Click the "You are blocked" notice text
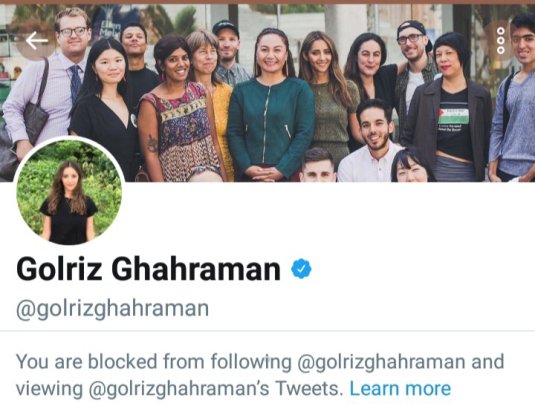 pyautogui.click(x=260, y=375)
